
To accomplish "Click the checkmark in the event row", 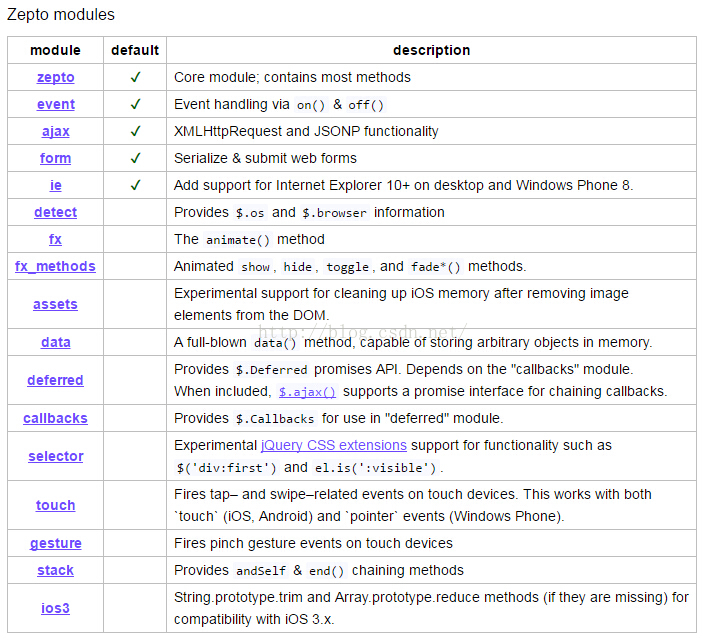I will click(x=135, y=104).
